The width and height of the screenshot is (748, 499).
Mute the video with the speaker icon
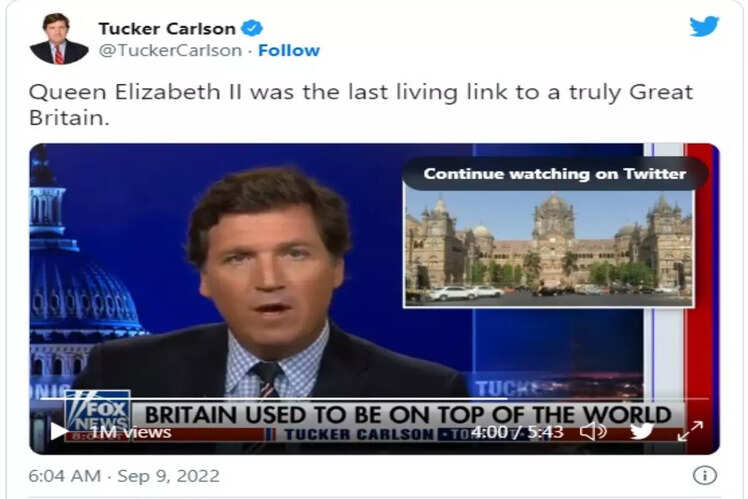(x=593, y=431)
